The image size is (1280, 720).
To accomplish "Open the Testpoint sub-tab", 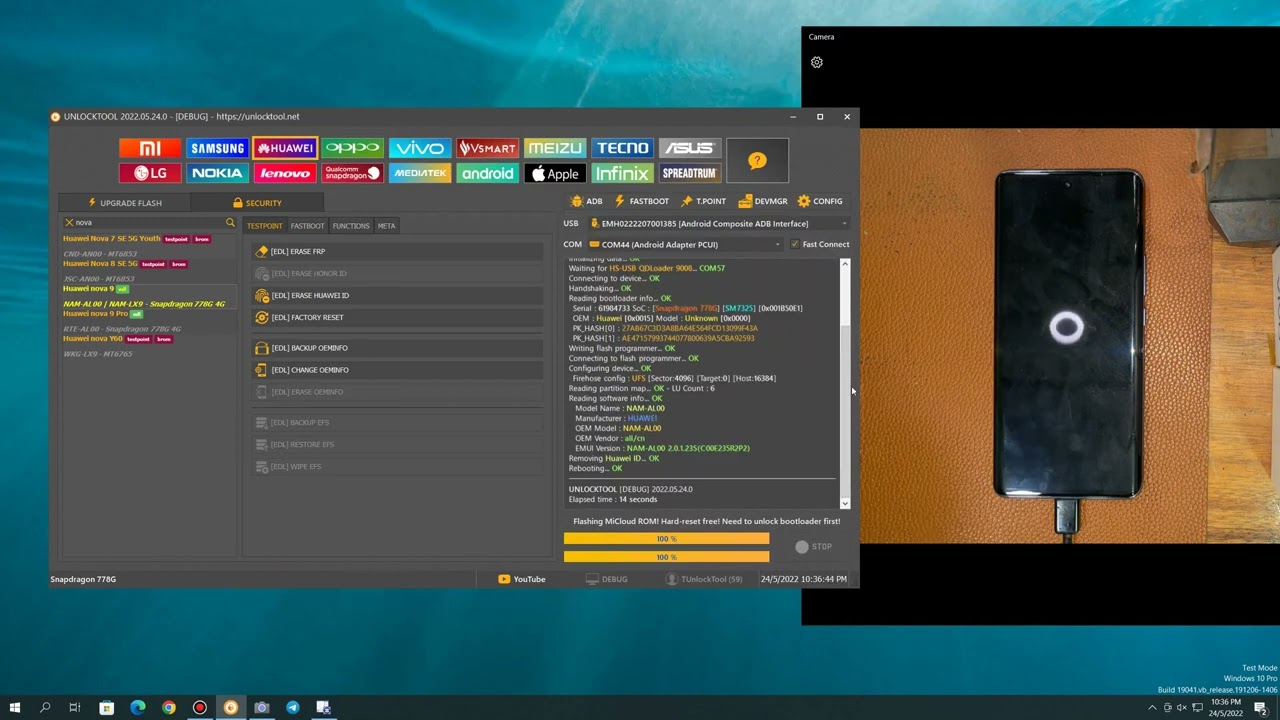I will click(x=265, y=226).
